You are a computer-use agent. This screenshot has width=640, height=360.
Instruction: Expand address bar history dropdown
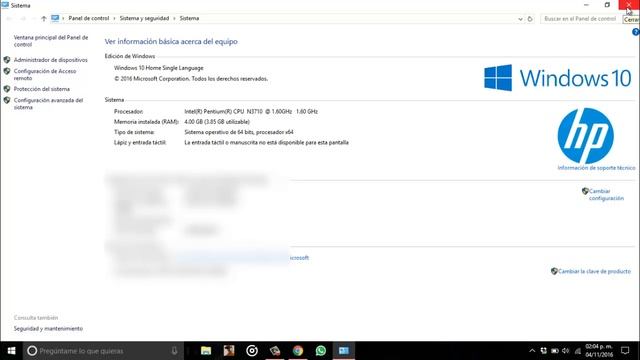point(520,19)
